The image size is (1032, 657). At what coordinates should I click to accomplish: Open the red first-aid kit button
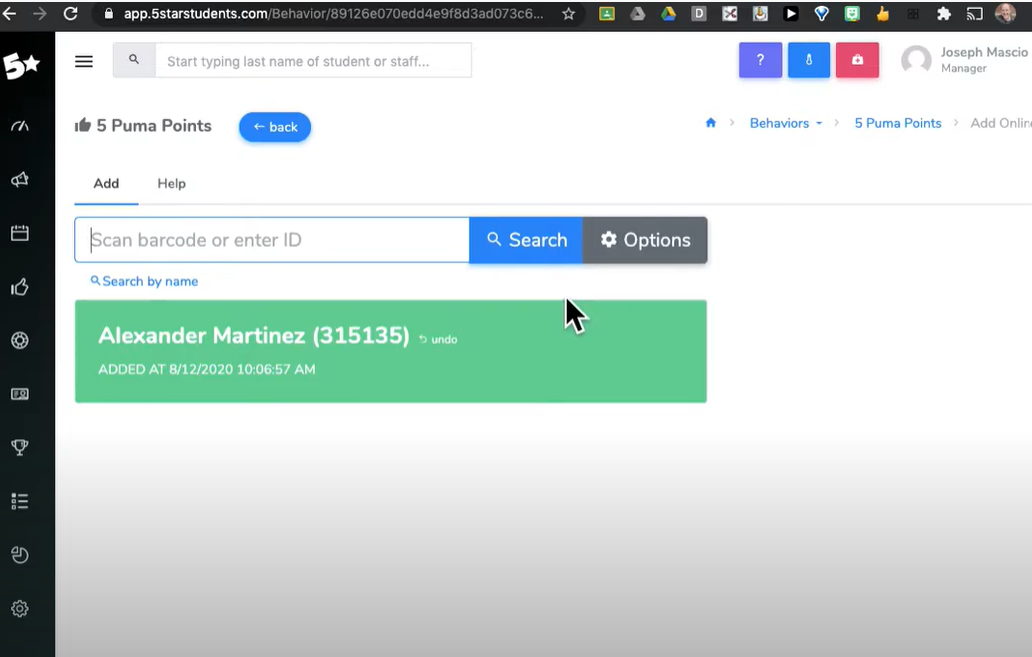[857, 61]
